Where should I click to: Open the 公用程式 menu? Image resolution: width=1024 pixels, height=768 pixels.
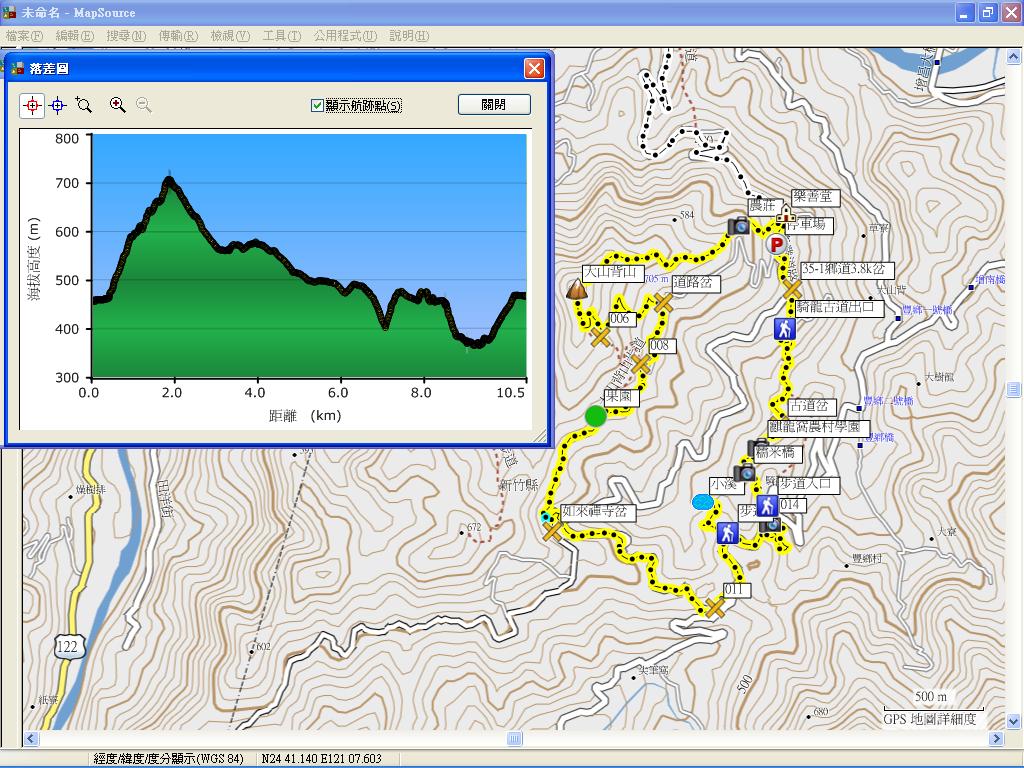click(345, 35)
